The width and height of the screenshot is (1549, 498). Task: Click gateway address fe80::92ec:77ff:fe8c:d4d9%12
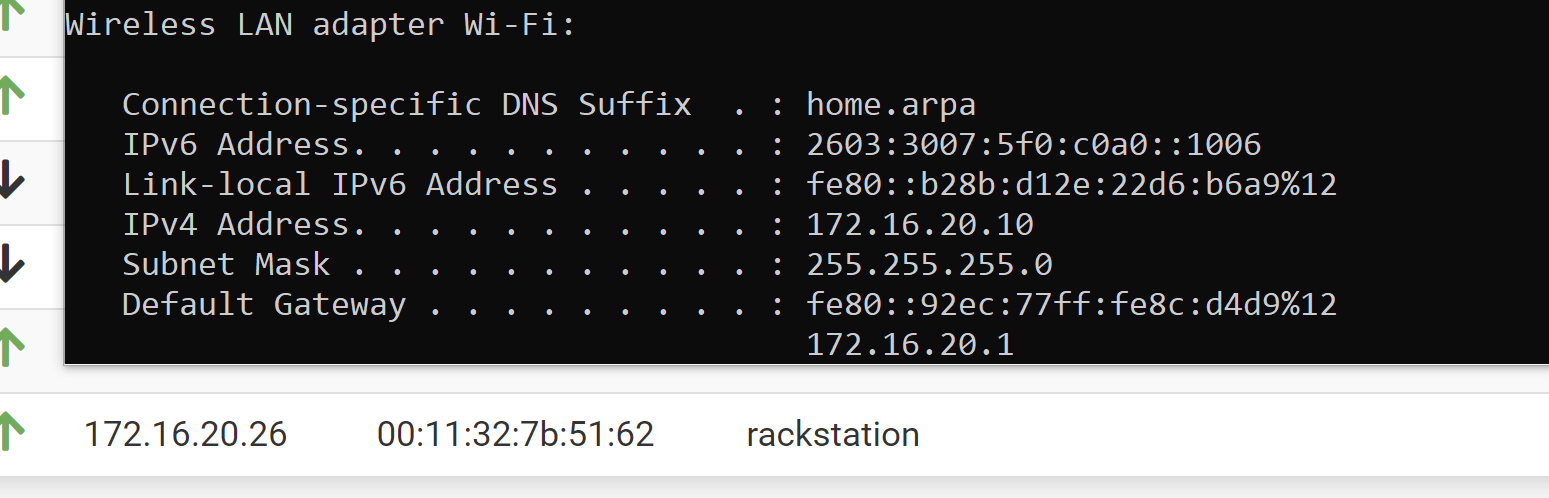pos(1072,304)
